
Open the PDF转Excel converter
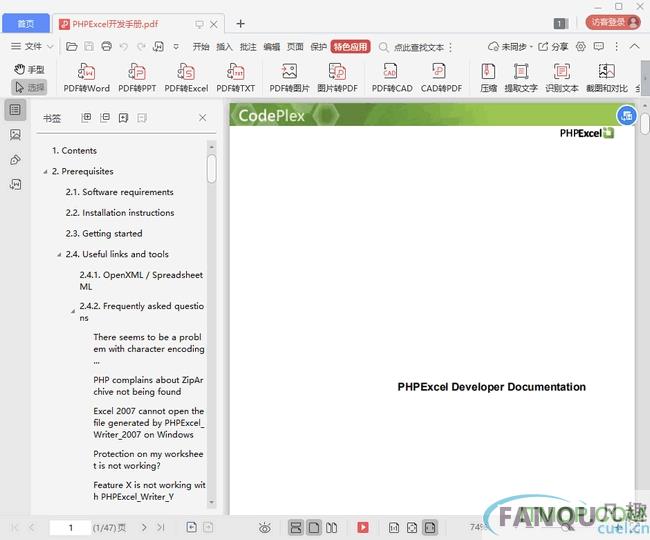(186, 77)
